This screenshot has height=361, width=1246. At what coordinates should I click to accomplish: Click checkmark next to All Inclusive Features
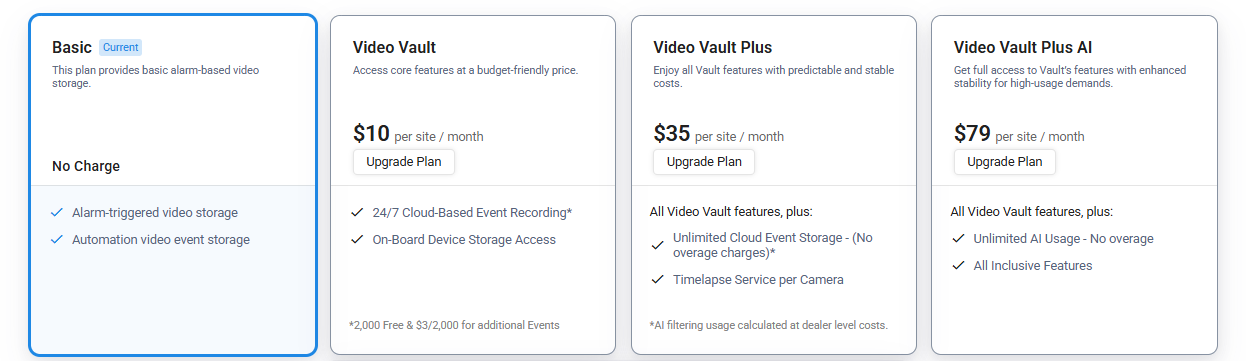pyautogui.click(x=958, y=266)
